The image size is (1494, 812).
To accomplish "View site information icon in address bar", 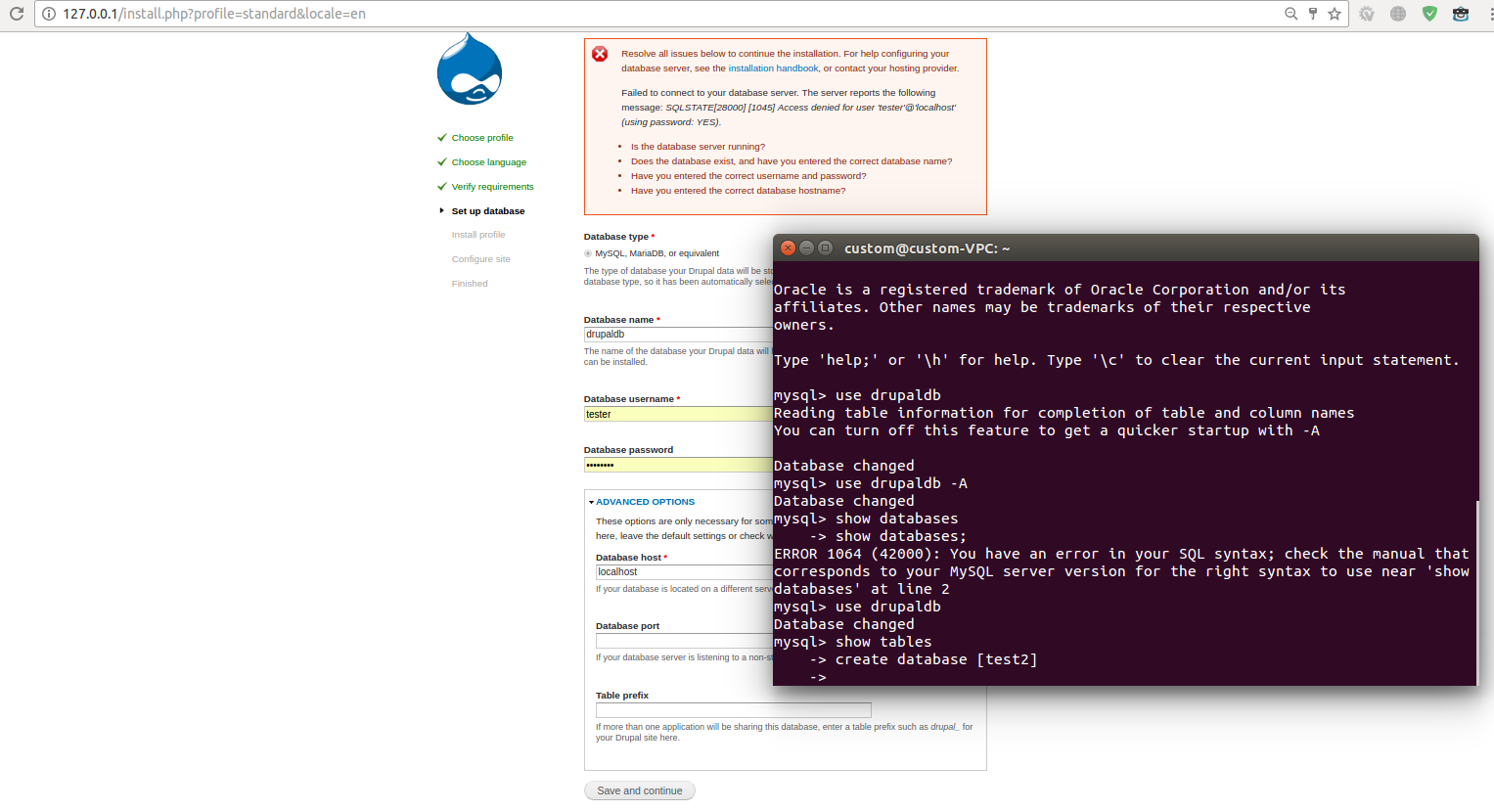I will pos(49,14).
